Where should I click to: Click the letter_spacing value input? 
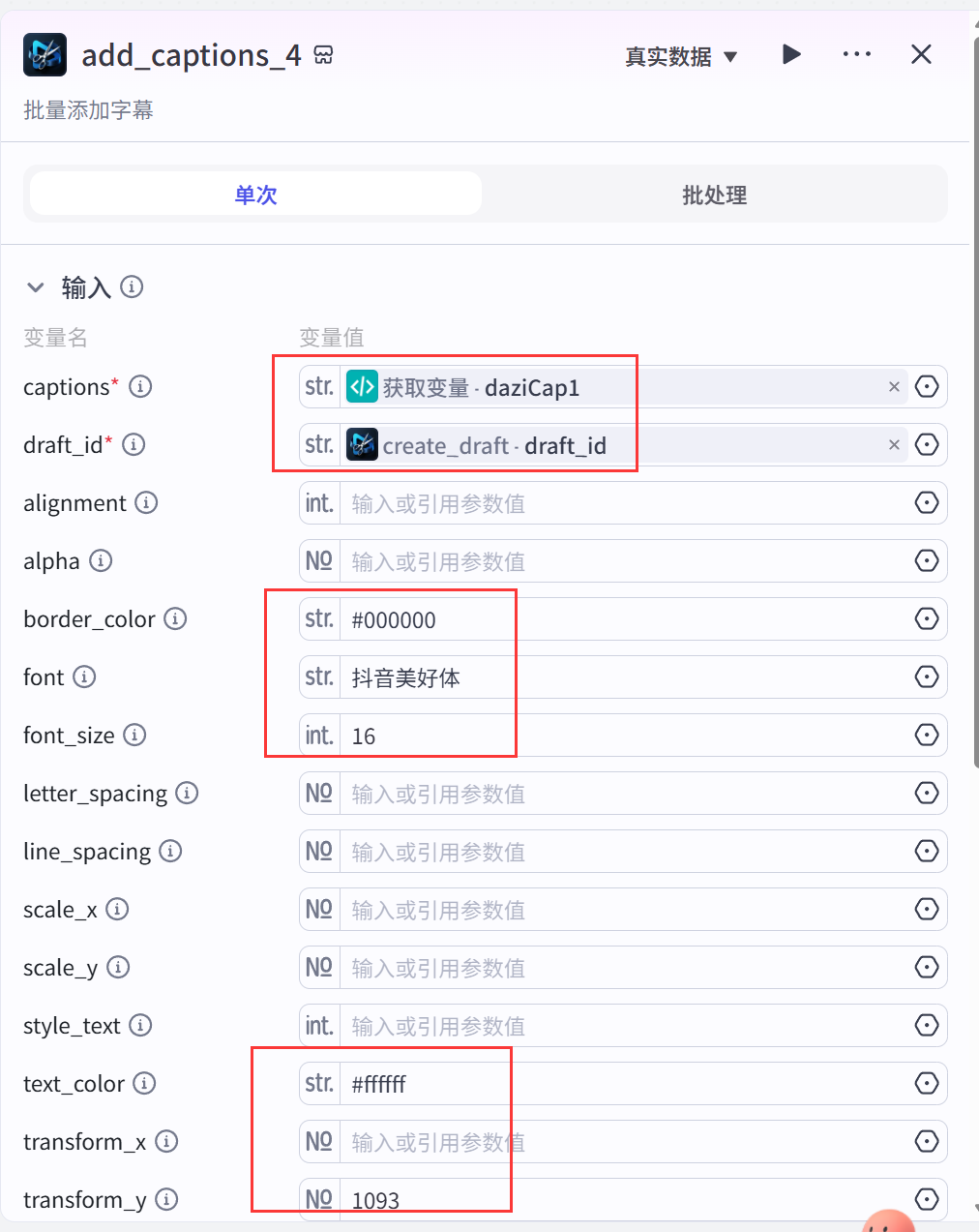click(624, 794)
